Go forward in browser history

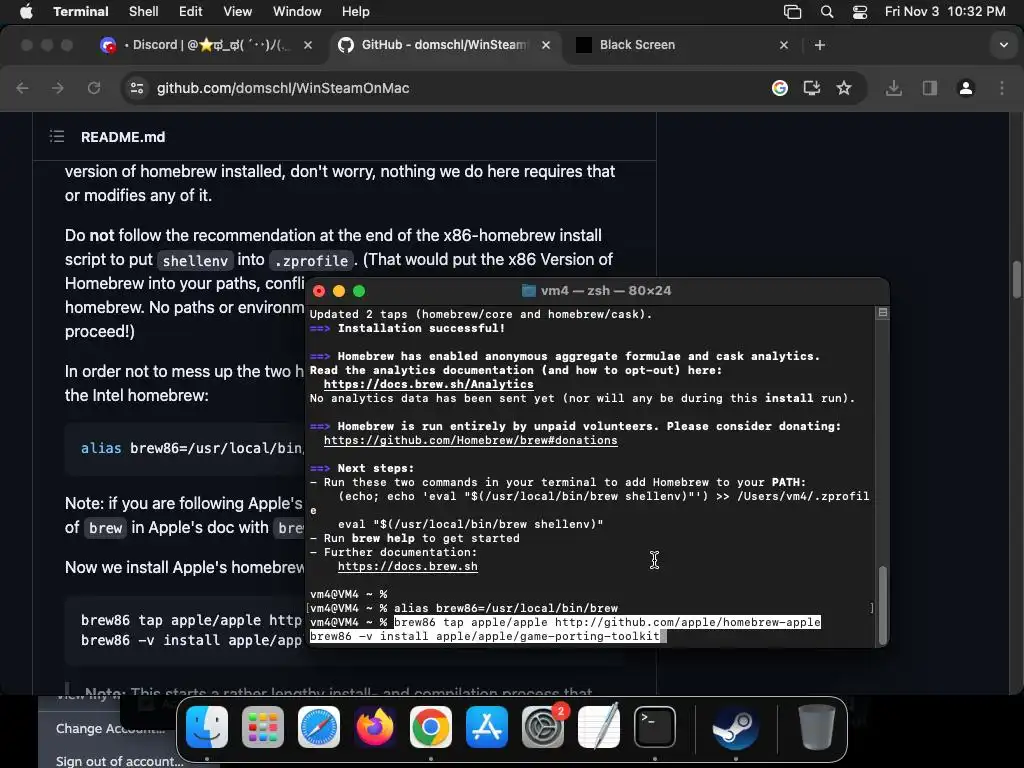pyautogui.click(x=57, y=88)
